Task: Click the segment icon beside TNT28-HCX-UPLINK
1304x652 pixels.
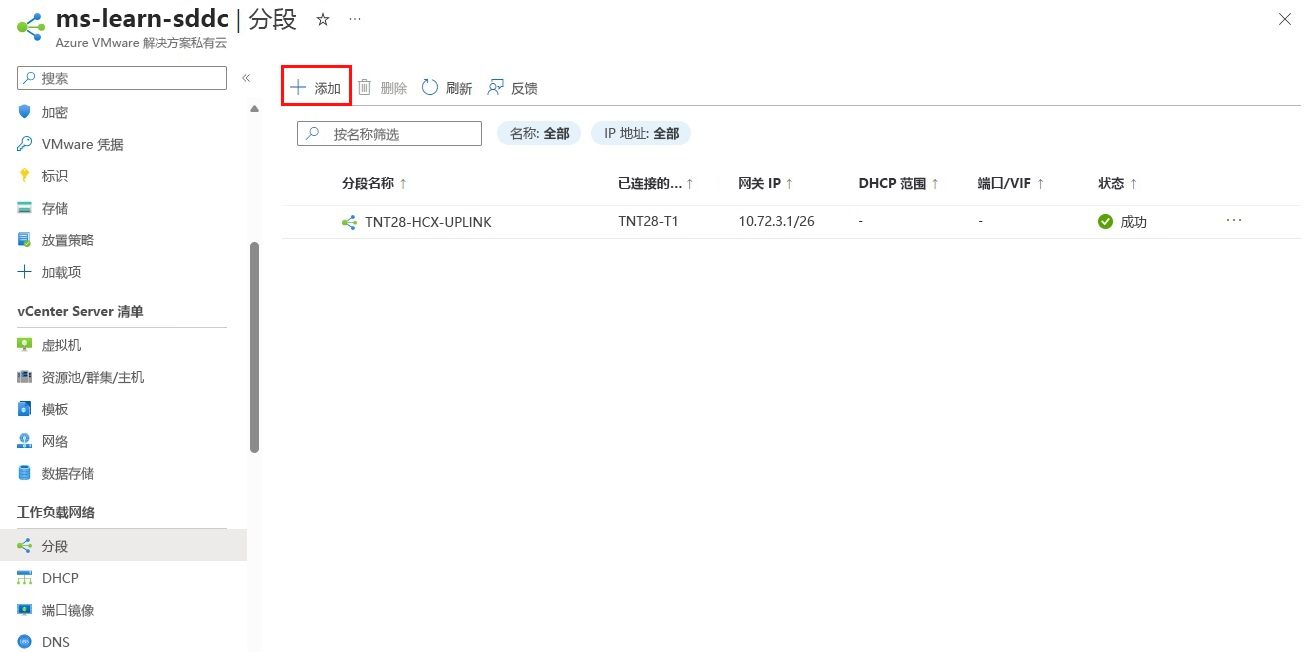Action: coord(349,222)
